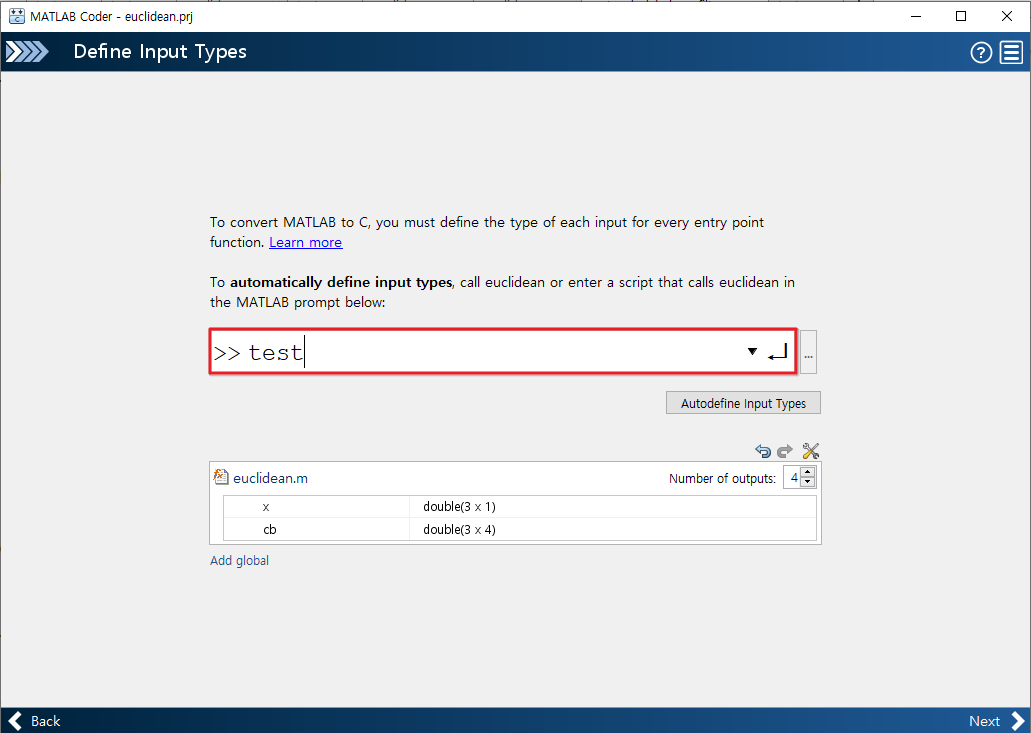Click the Number of outputs value field
This screenshot has height=733, width=1031.
[793, 478]
